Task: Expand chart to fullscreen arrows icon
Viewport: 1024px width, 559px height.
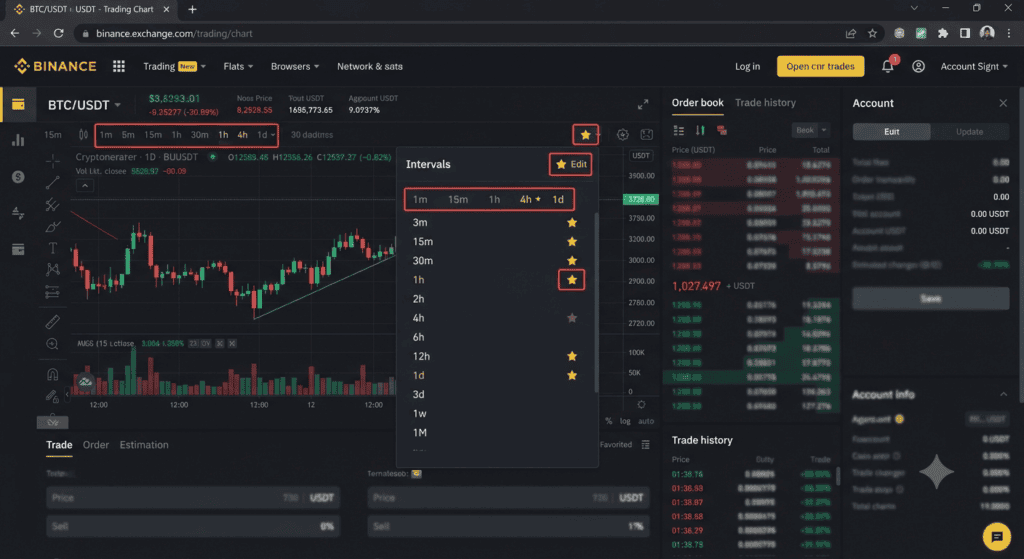Action: click(x=643, y=104)
